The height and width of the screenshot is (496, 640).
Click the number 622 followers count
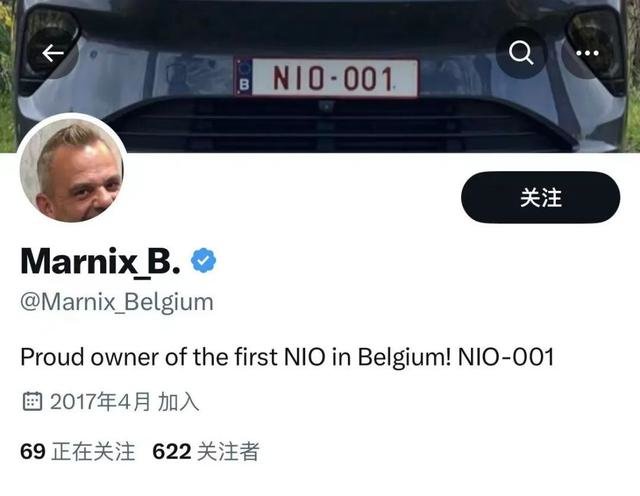tap(171, 452)
